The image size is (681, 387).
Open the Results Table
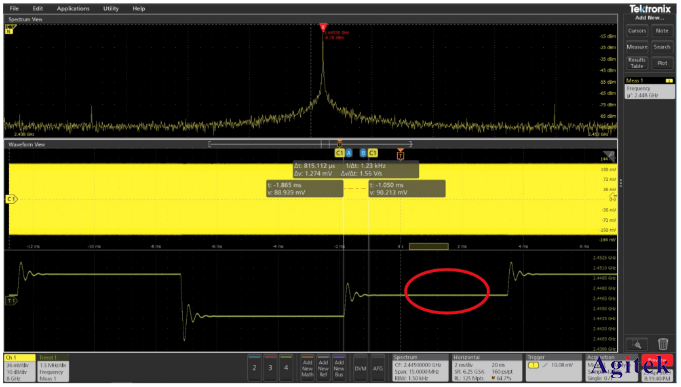[x=637, y=63]
